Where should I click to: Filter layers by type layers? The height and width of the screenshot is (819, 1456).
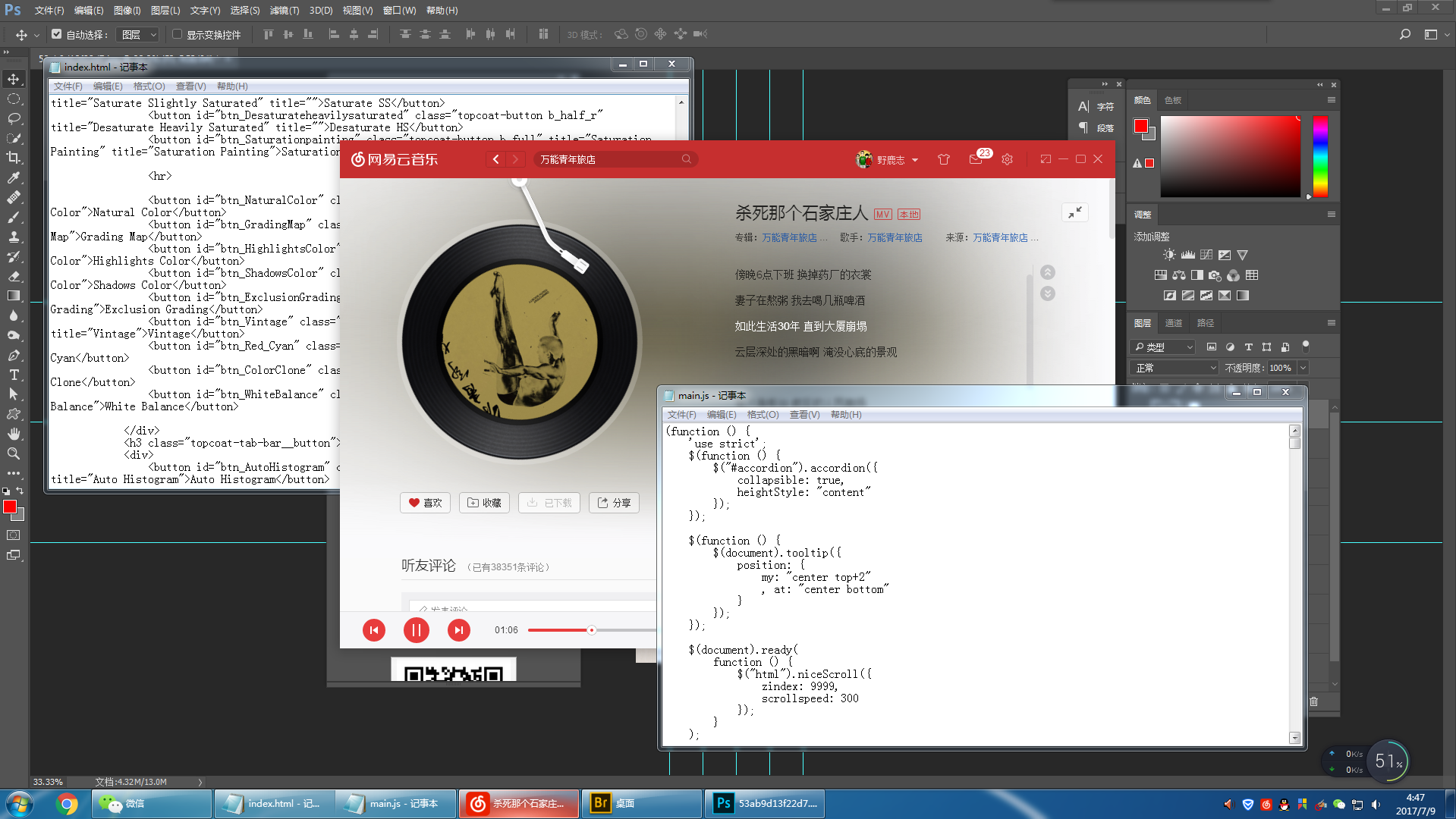[x=1248, y=347]
